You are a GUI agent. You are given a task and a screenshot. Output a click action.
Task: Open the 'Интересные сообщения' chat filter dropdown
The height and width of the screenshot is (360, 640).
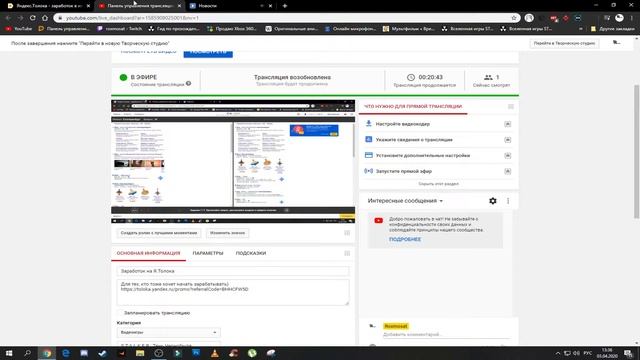pos(405,201)
